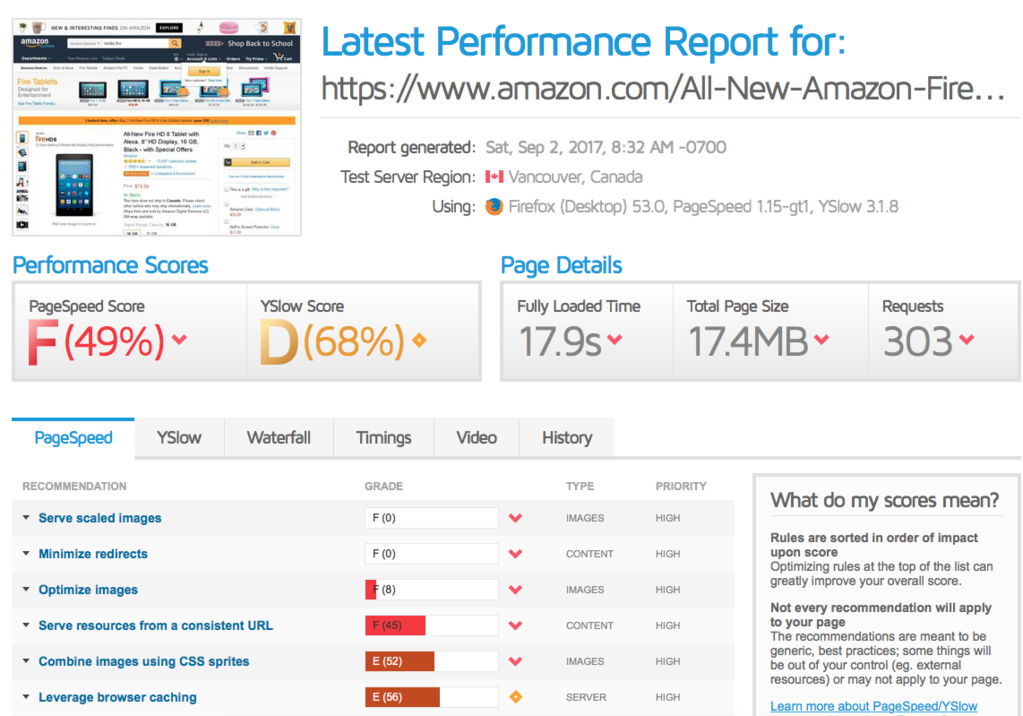Open Serve scaled images link
The image size is (1023, 716).
pyautogui.click(x=100, y=518)
